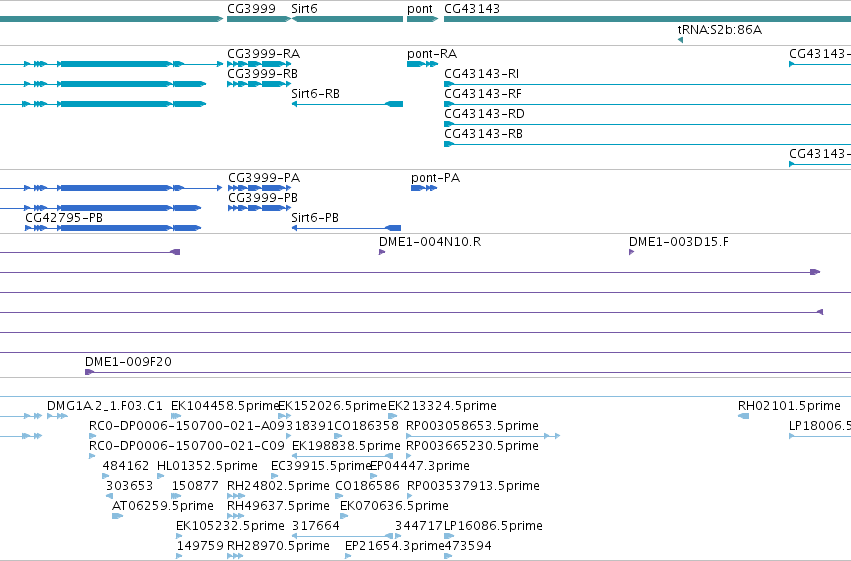Select the DME1-009F20 clone

(468, 372)
